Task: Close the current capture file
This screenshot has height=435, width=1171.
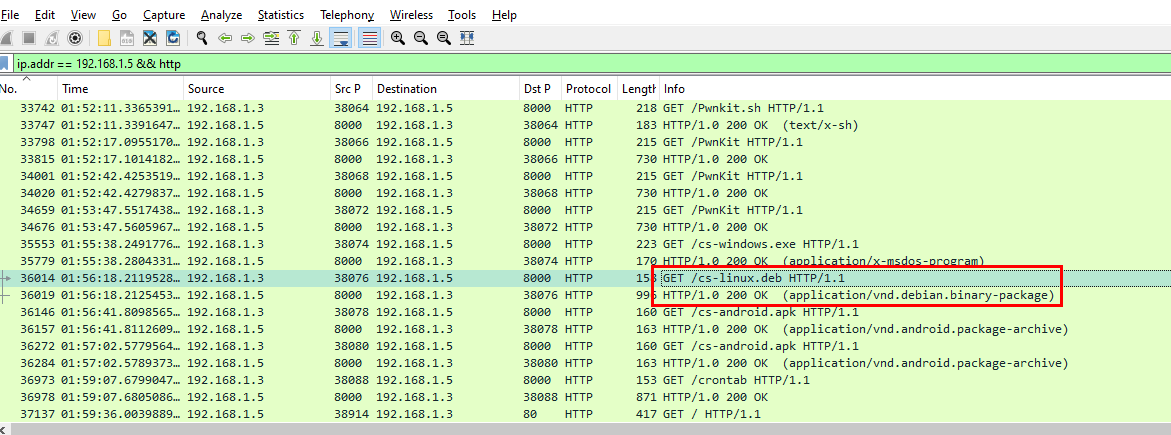Action: pyautogui.click(x=150, y=38)
